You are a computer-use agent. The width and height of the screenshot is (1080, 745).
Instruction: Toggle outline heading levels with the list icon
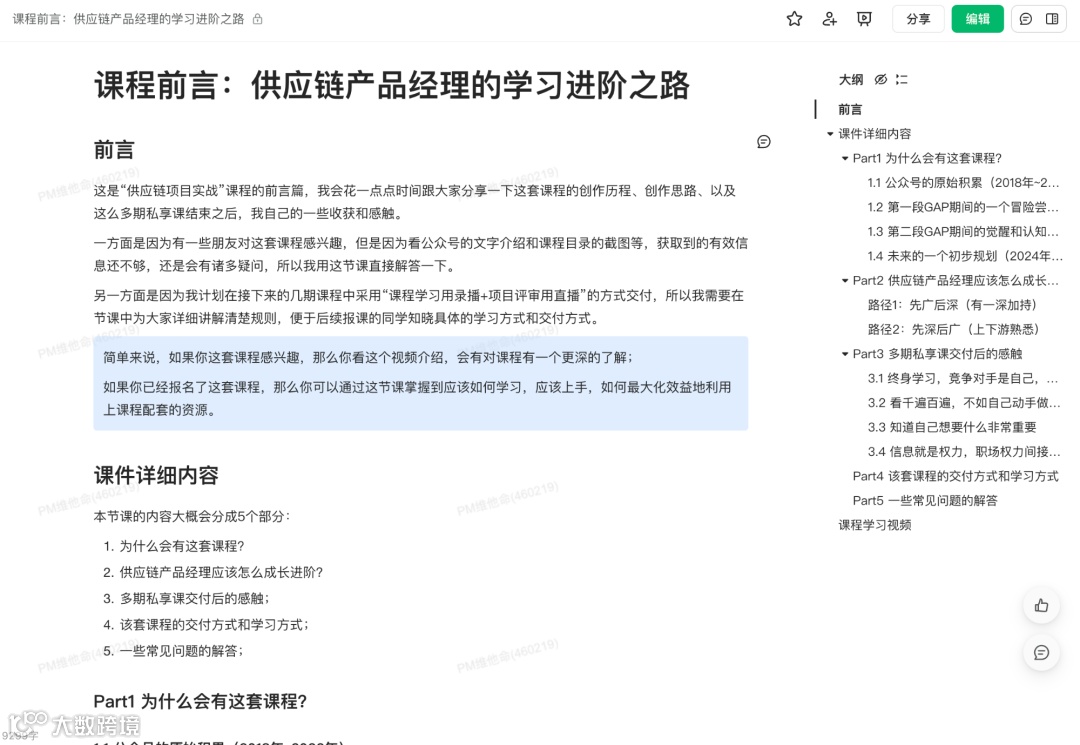tap(901, 79)
